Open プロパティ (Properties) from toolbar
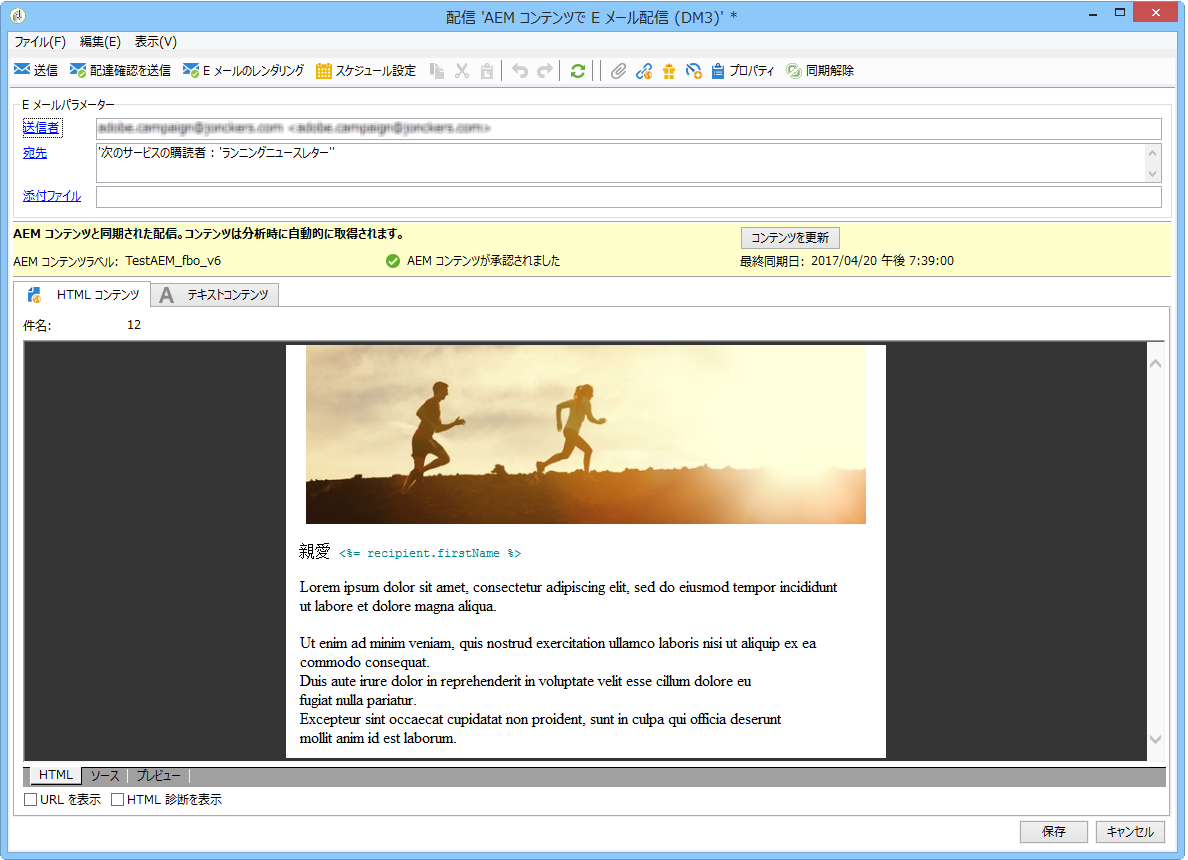The width and height of the screenshot is (1188, 860). (742, 70)
